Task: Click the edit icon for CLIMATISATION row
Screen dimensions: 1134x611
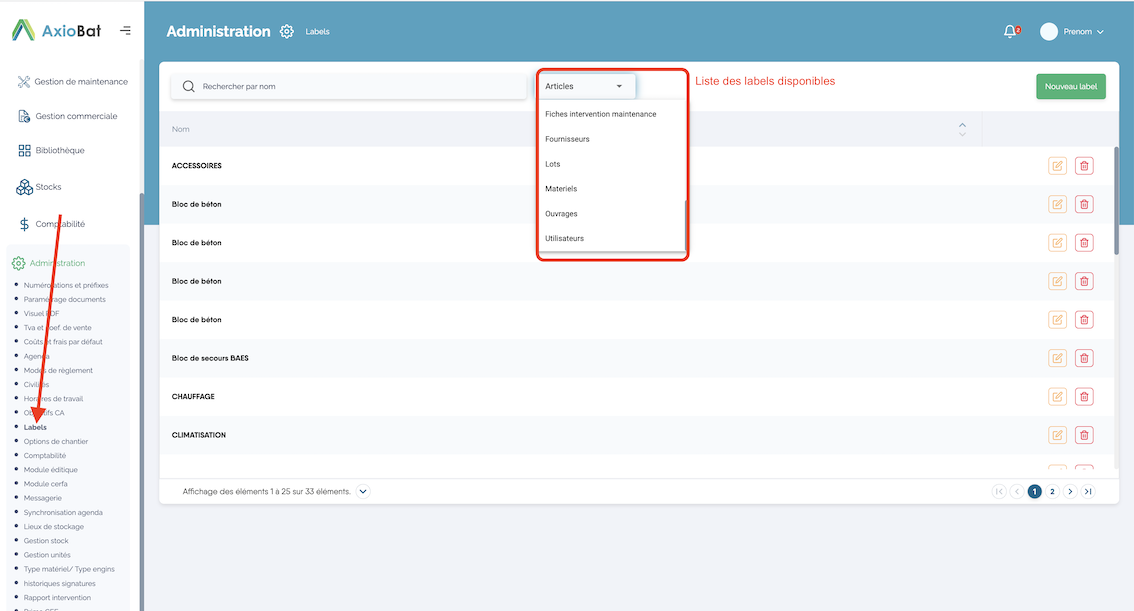Action: 1057,435
